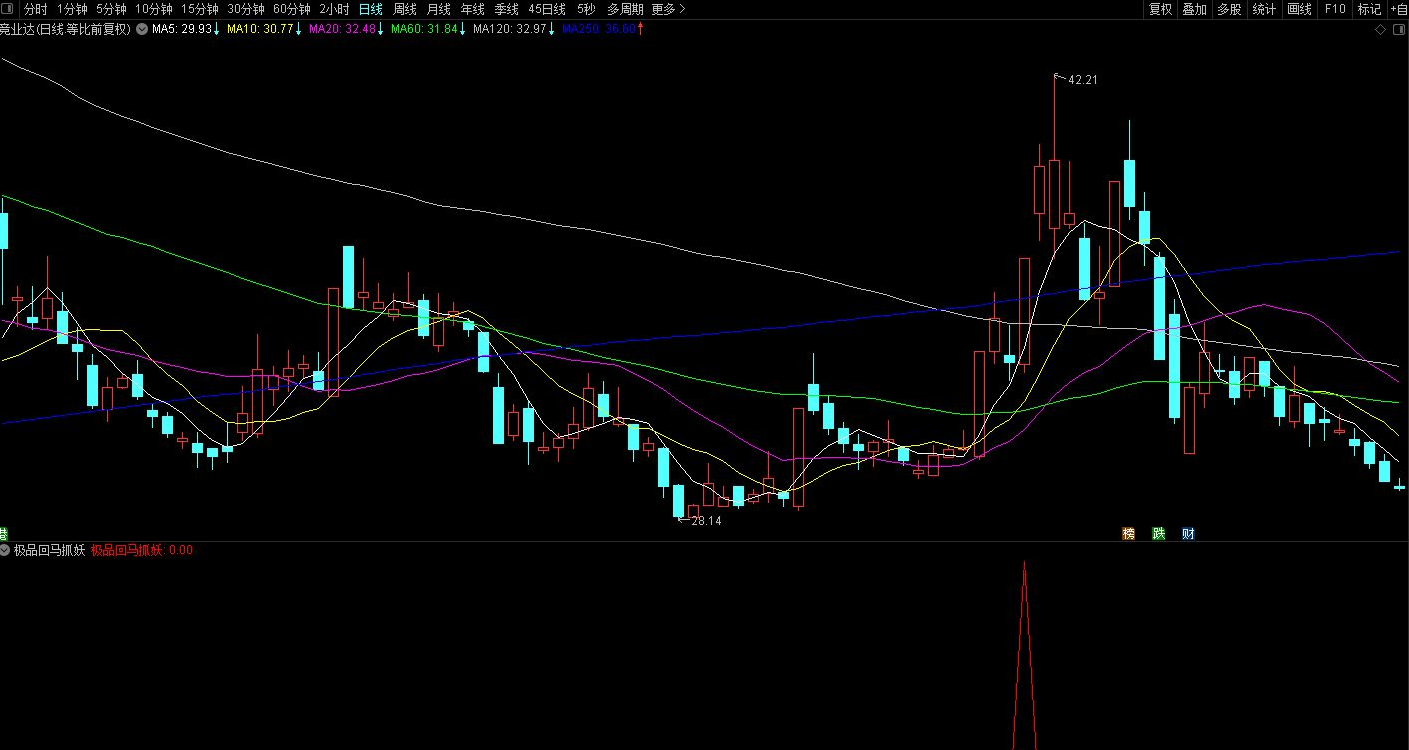Click the 跌 event marker icon
This screenshot has width=1409, height=750.
tap(1158, 534)
